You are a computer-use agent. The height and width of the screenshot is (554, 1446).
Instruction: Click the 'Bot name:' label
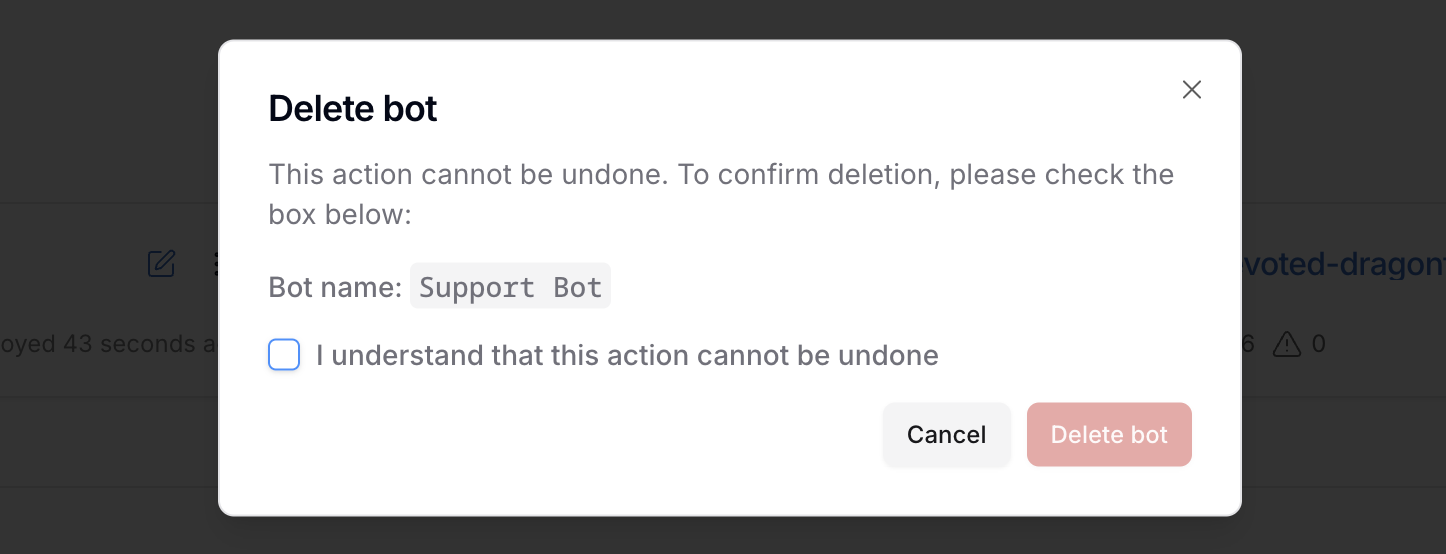coord(335,288)
